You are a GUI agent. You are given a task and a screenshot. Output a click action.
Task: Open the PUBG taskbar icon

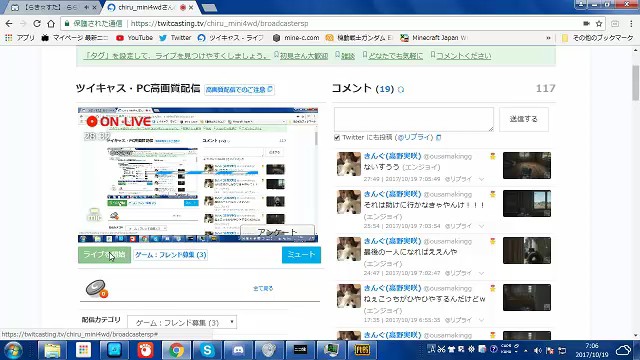pyautogui.click(x=362, y=350)
